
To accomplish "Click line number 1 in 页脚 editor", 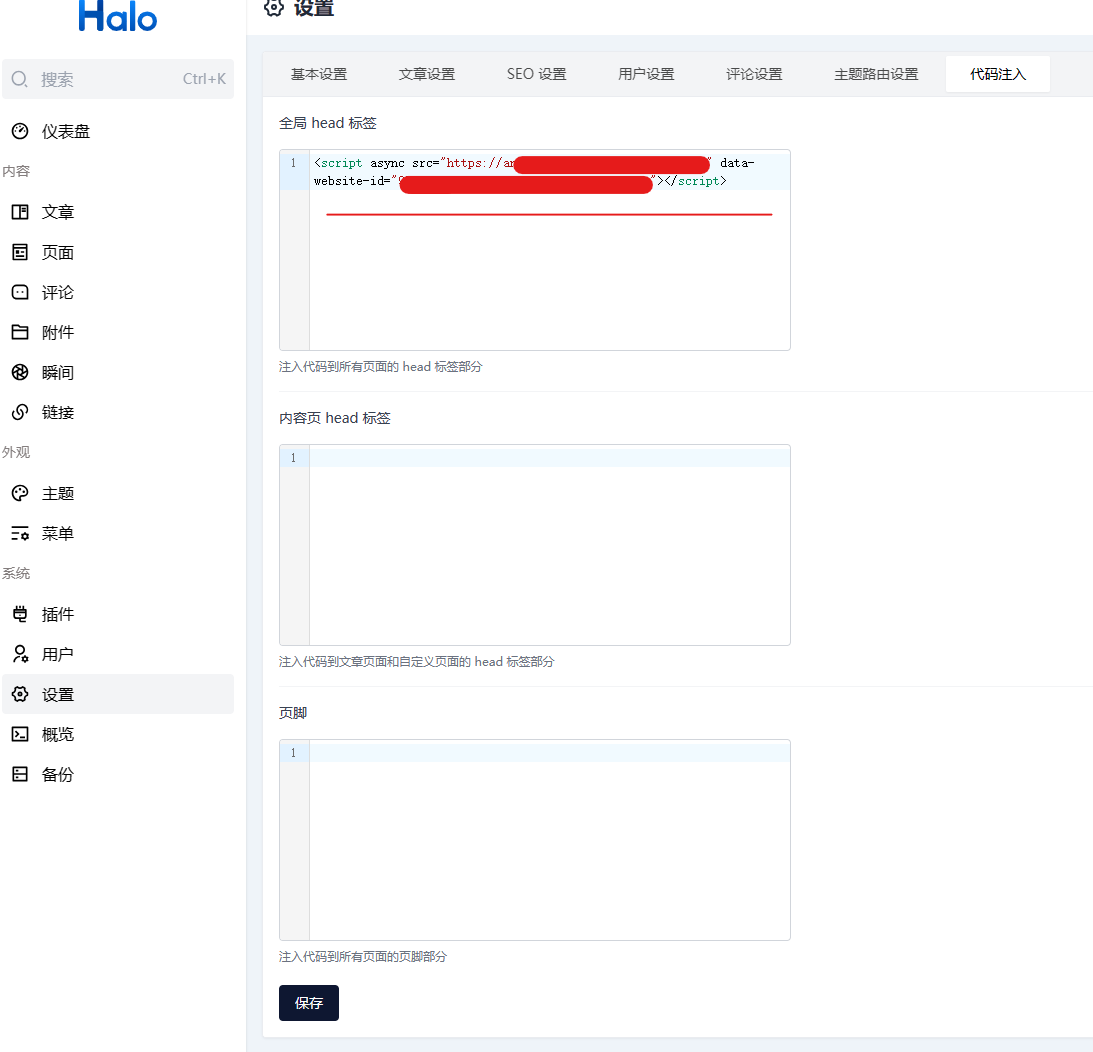I will click(293, 753).
